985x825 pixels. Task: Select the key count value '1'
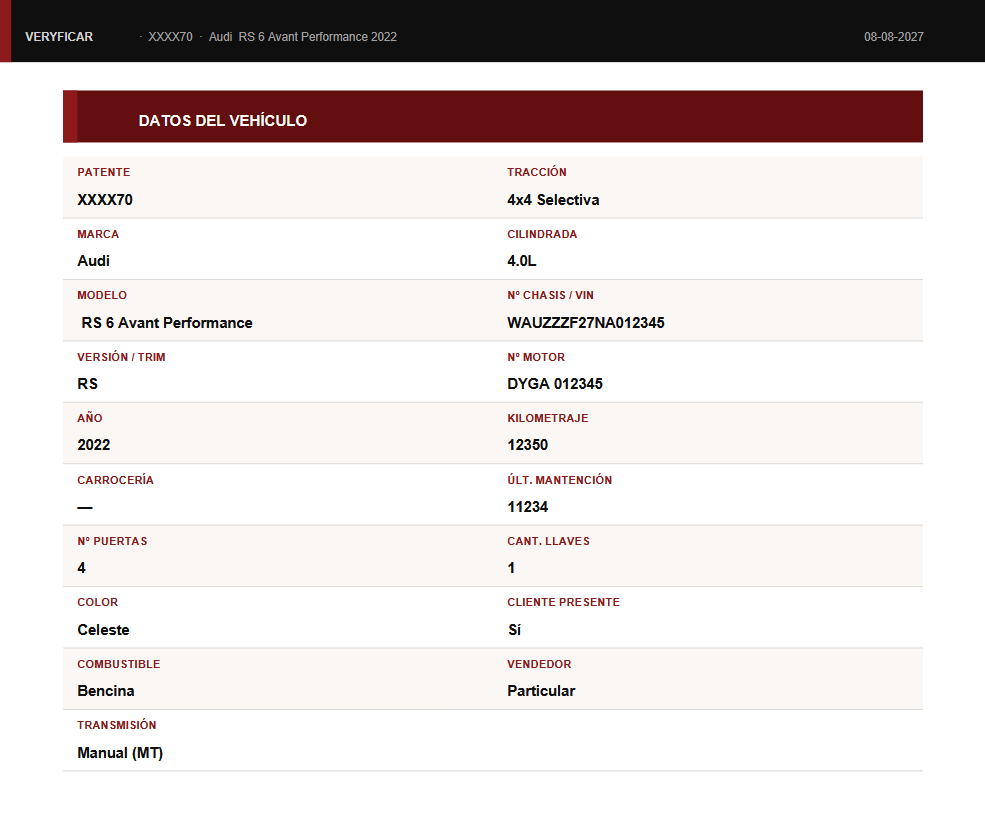[511, 568]
